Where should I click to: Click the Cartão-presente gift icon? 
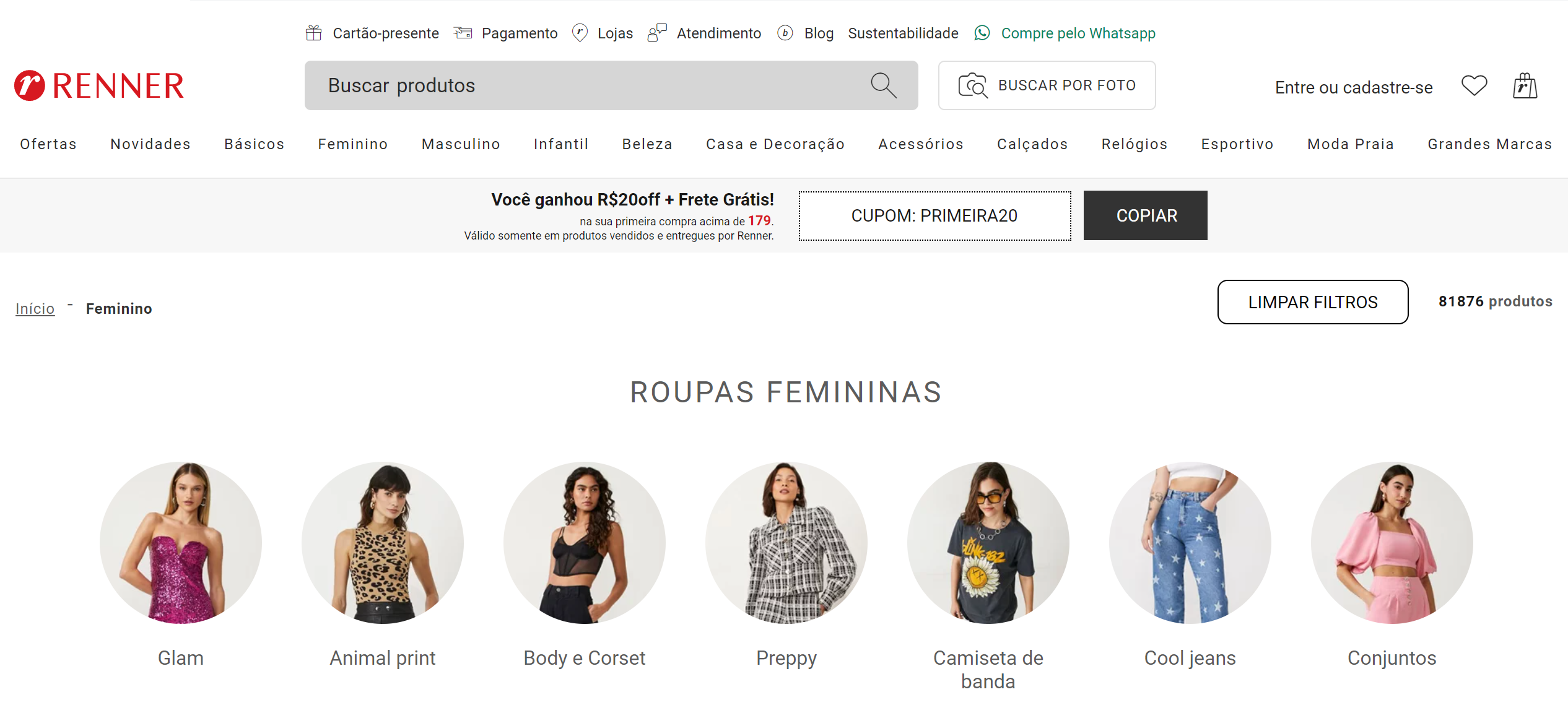pos(314,33)
